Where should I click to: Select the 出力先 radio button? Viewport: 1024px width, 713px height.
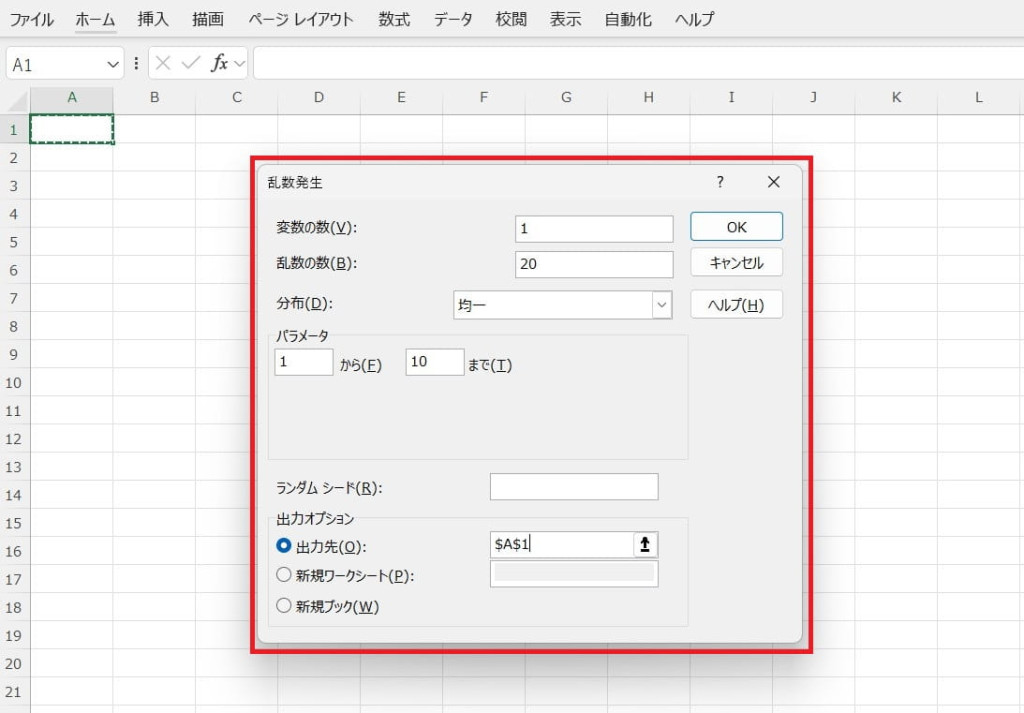pos(283,546)
